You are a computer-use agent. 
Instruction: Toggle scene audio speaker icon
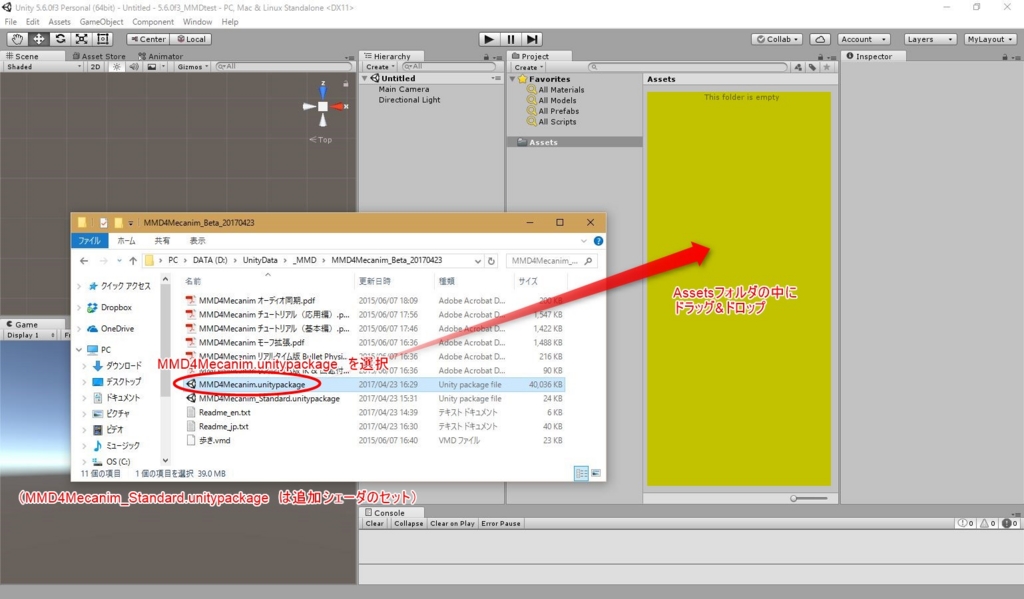pyautogui.click(x=134, y=67)
